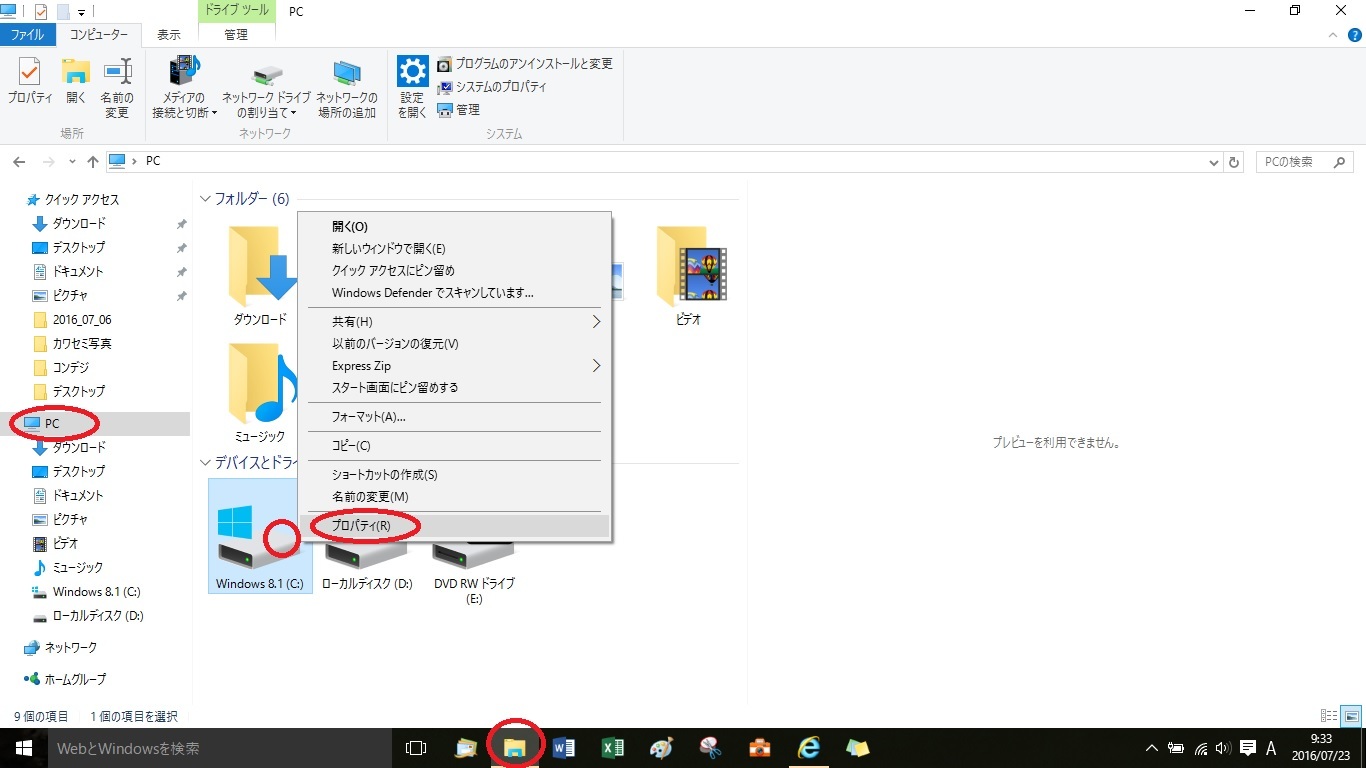
Task: Choose Open in new window (新しいウィンドウで開く)
Action: (455, 249)
